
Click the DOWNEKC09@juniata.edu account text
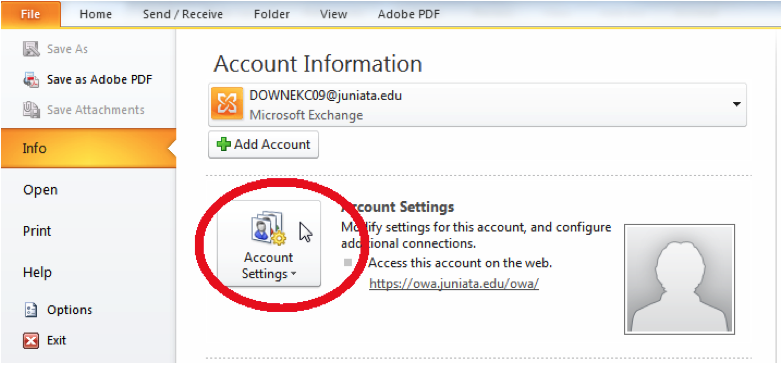pyautogui.click(x=326, y=95)
